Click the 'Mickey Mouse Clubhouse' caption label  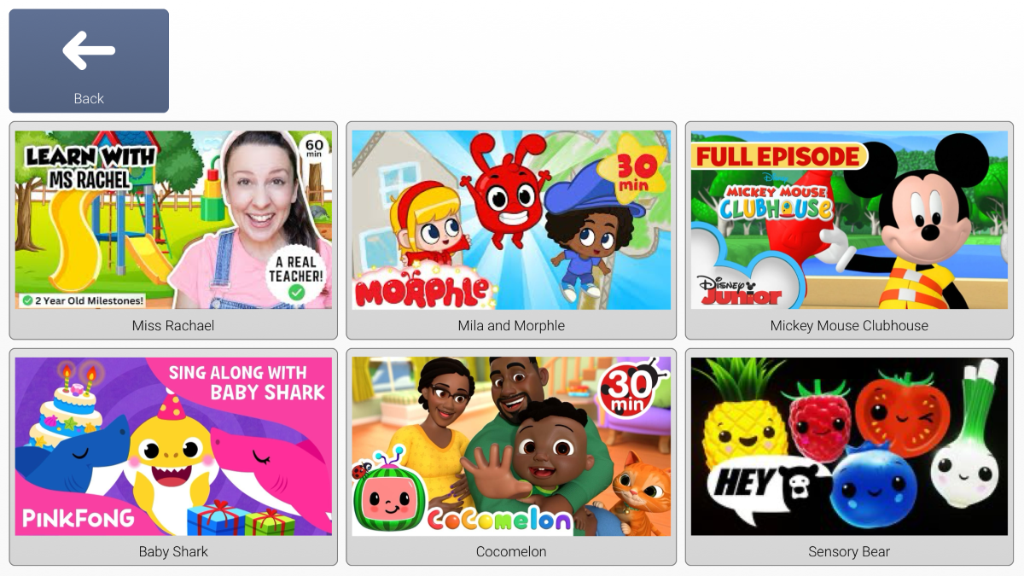point(849,325)
